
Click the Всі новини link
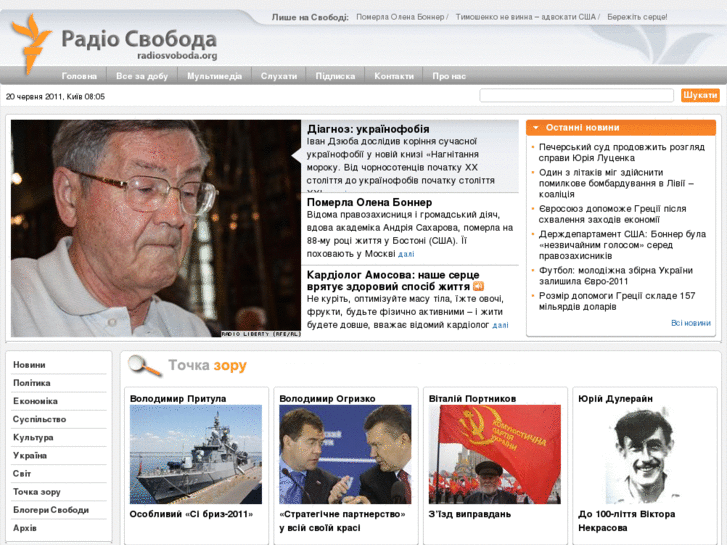tap(691, 323)
